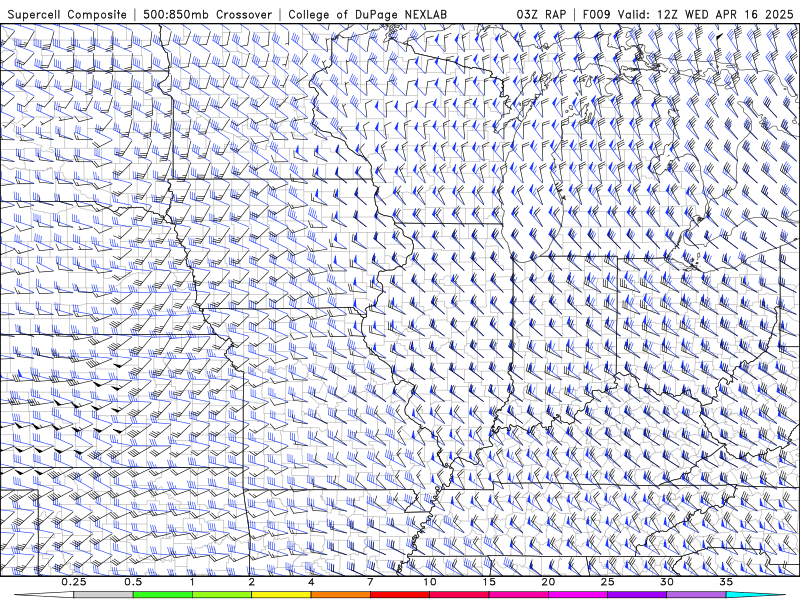Click the '10' legend value
This screenshot has width=800, height=600.
pyautogui.click(x=430, y=582)
